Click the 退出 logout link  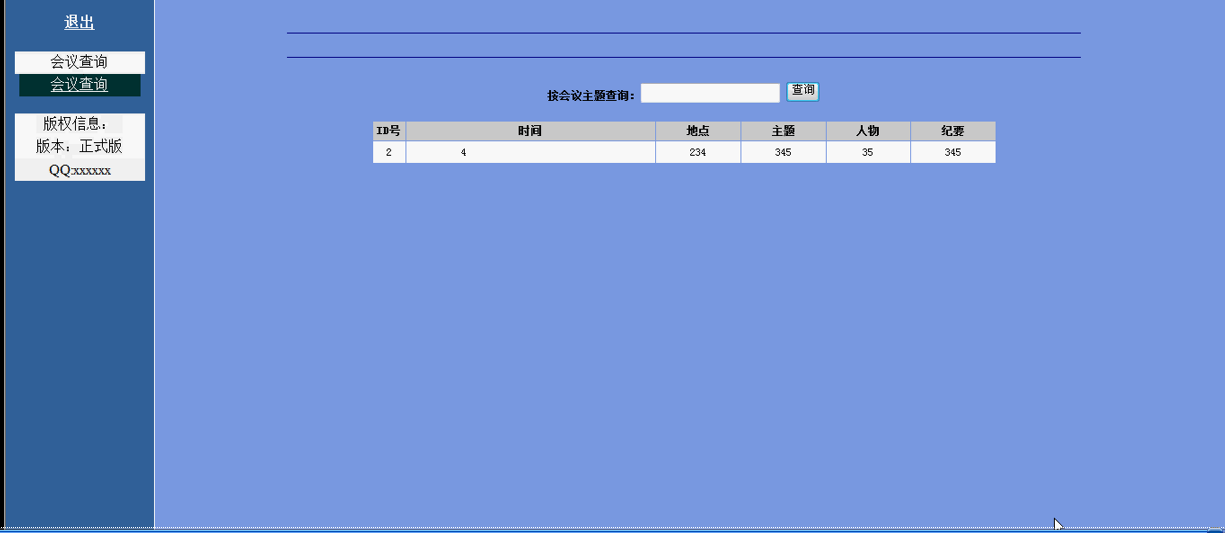pos(79,22)
